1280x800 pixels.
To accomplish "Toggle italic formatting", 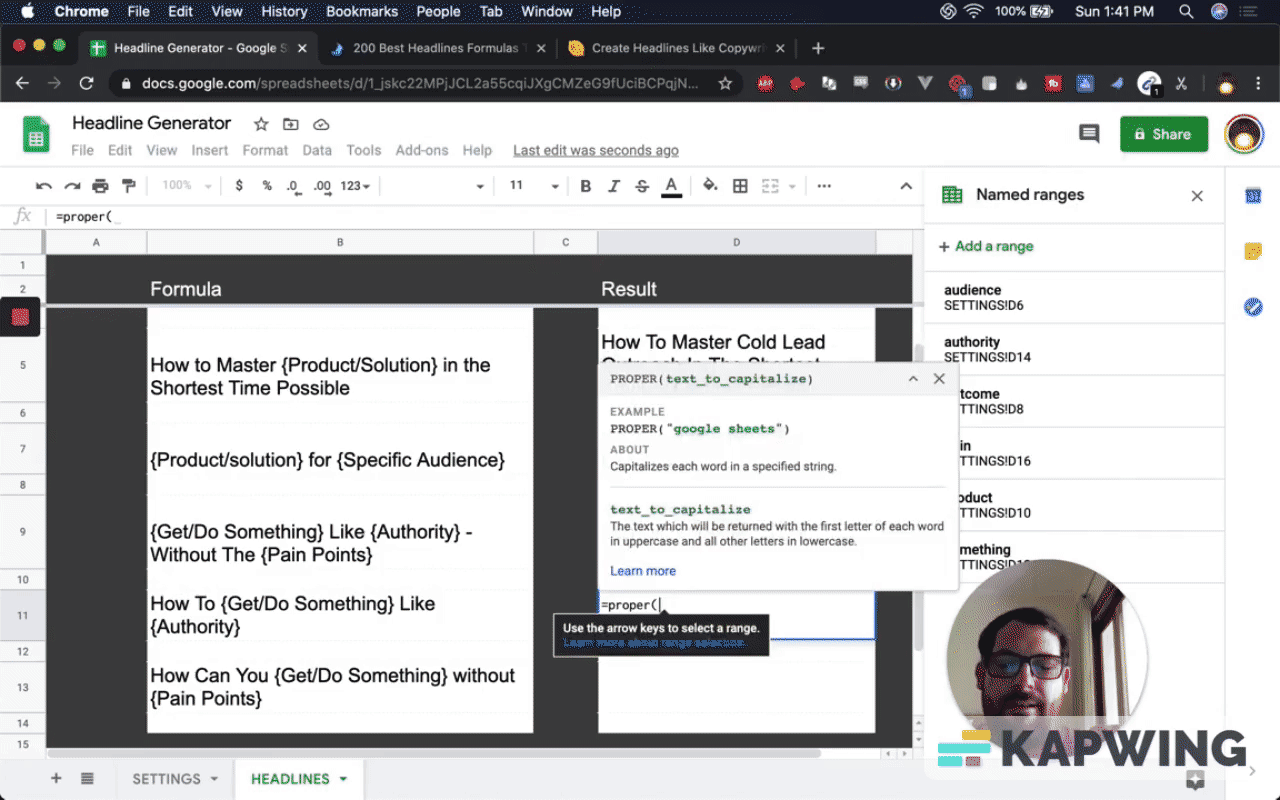I will click(x=614, y=186).
